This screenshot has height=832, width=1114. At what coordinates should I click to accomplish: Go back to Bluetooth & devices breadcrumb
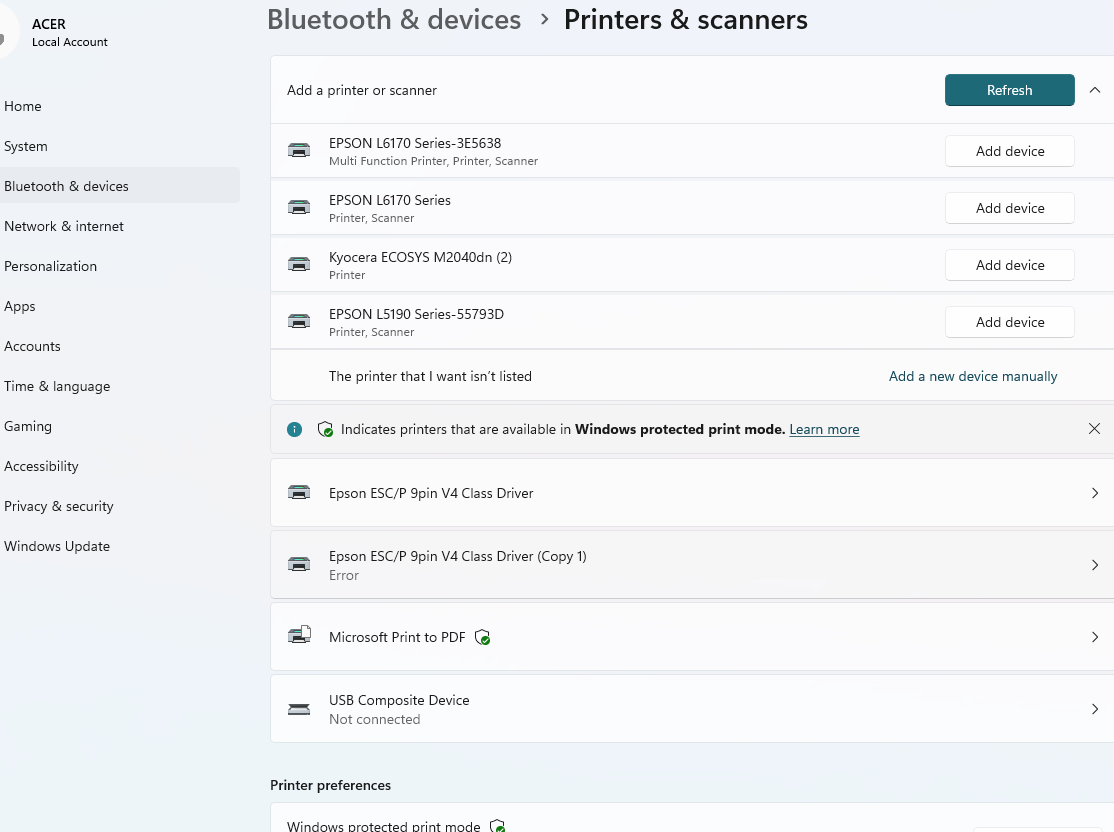tap(394, 19)
